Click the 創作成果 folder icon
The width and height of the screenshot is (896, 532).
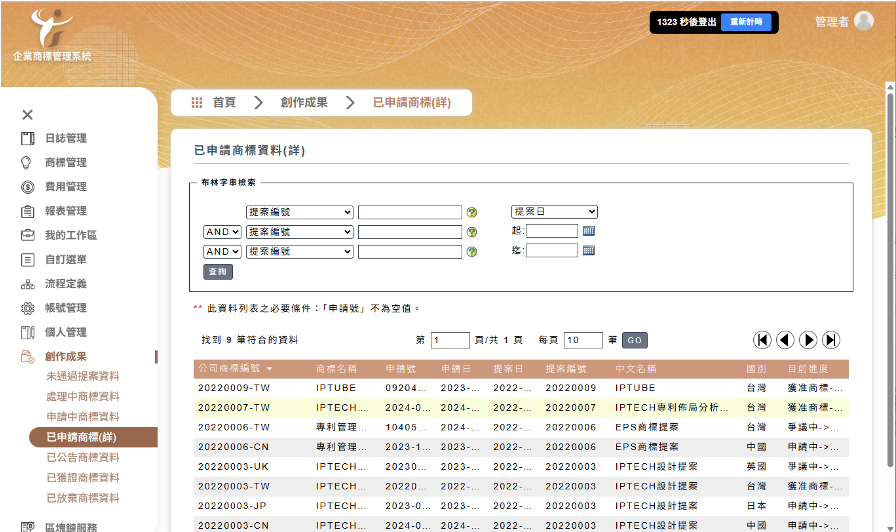(27, 357)
